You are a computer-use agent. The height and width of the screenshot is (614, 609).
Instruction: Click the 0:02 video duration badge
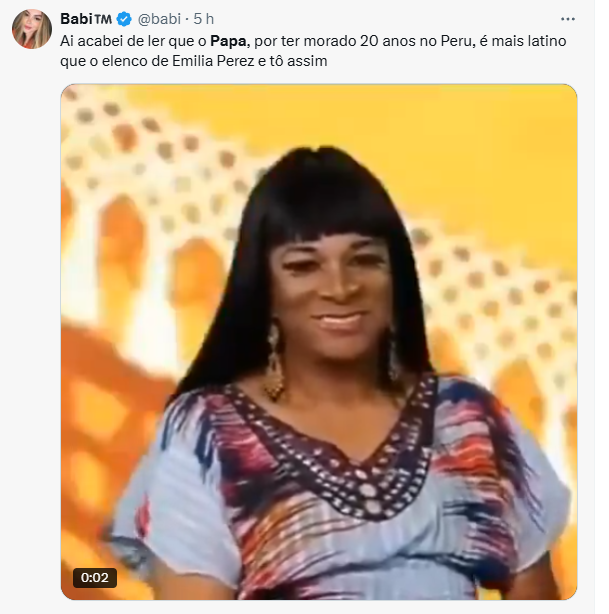click(x=95, y=578)
